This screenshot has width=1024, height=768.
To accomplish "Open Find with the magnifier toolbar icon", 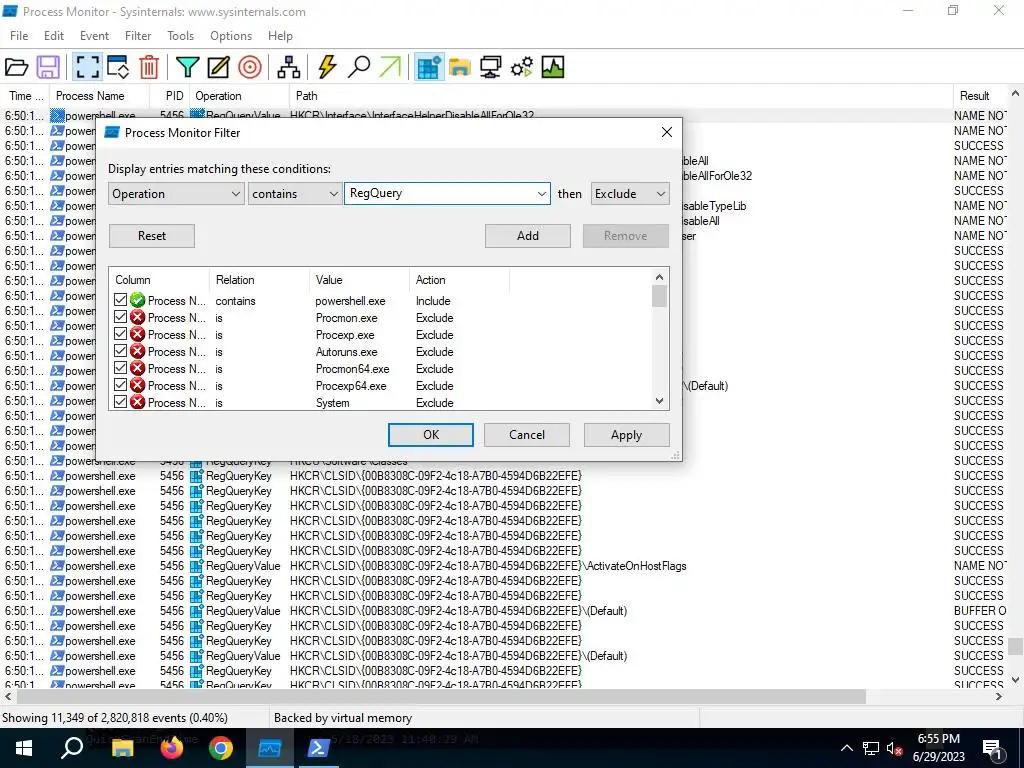I will tap(359, 67).
